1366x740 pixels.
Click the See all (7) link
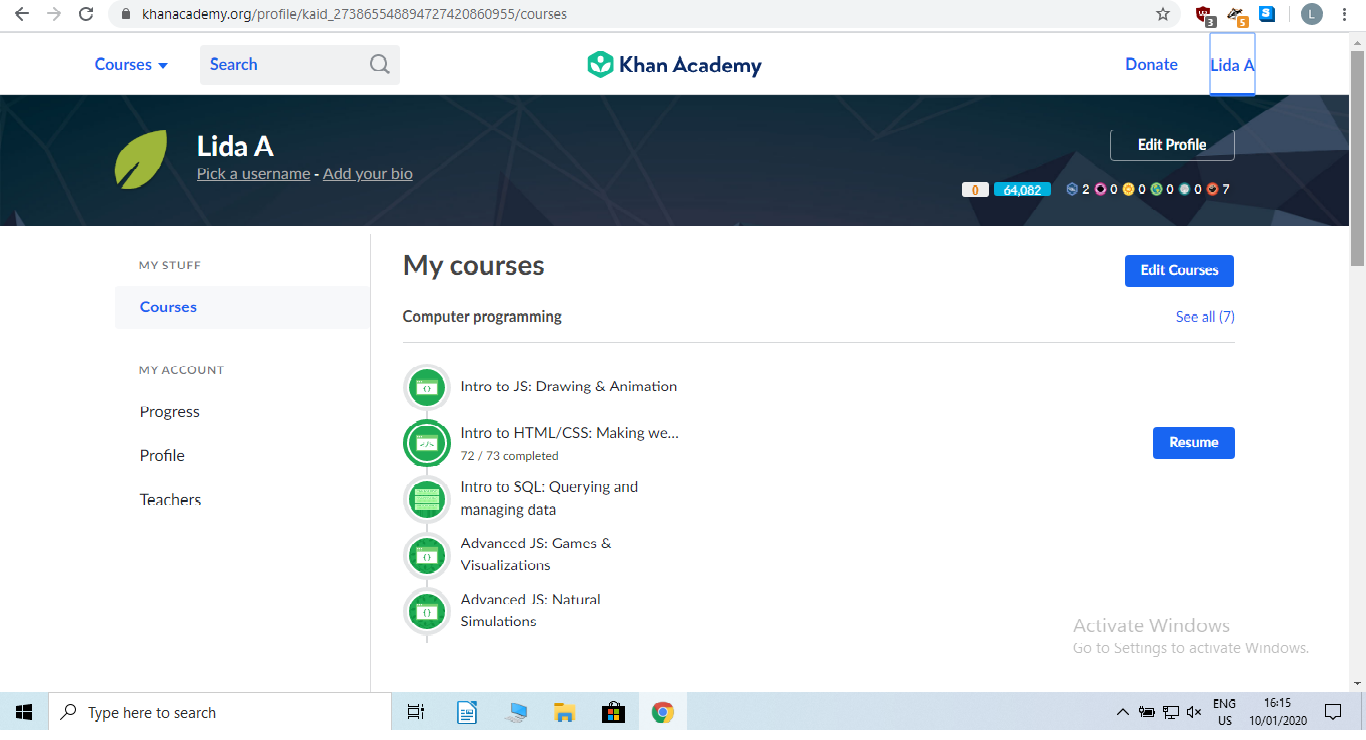click(1205, 317)
